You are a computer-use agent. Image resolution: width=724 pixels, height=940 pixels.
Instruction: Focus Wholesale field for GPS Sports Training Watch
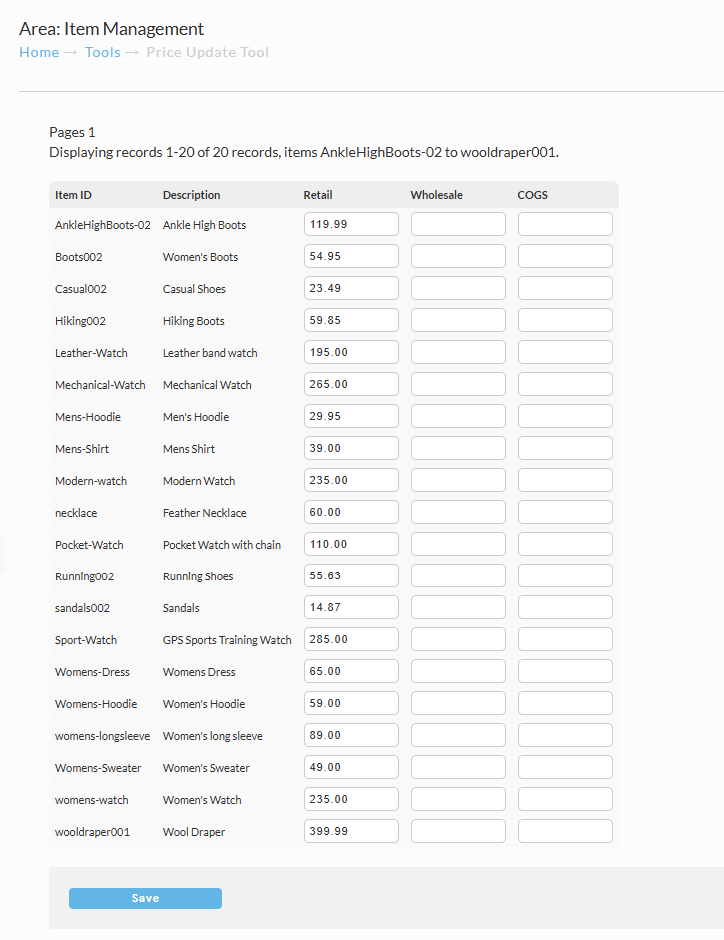point(458,639)
